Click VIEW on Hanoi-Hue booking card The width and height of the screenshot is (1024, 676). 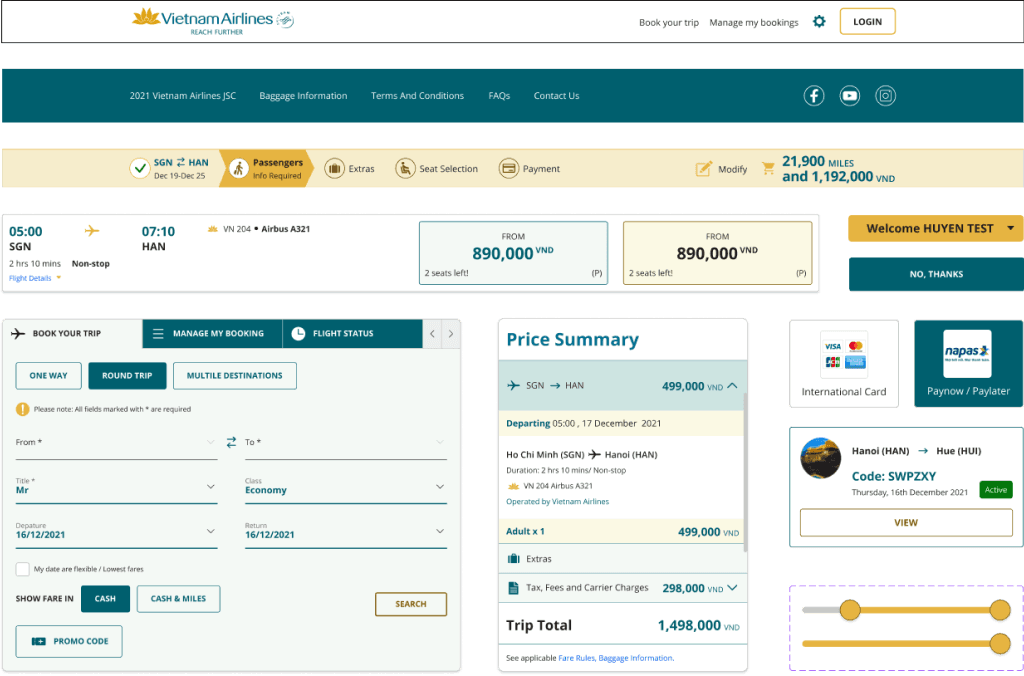pyautogui.click(x=906, y=523)
